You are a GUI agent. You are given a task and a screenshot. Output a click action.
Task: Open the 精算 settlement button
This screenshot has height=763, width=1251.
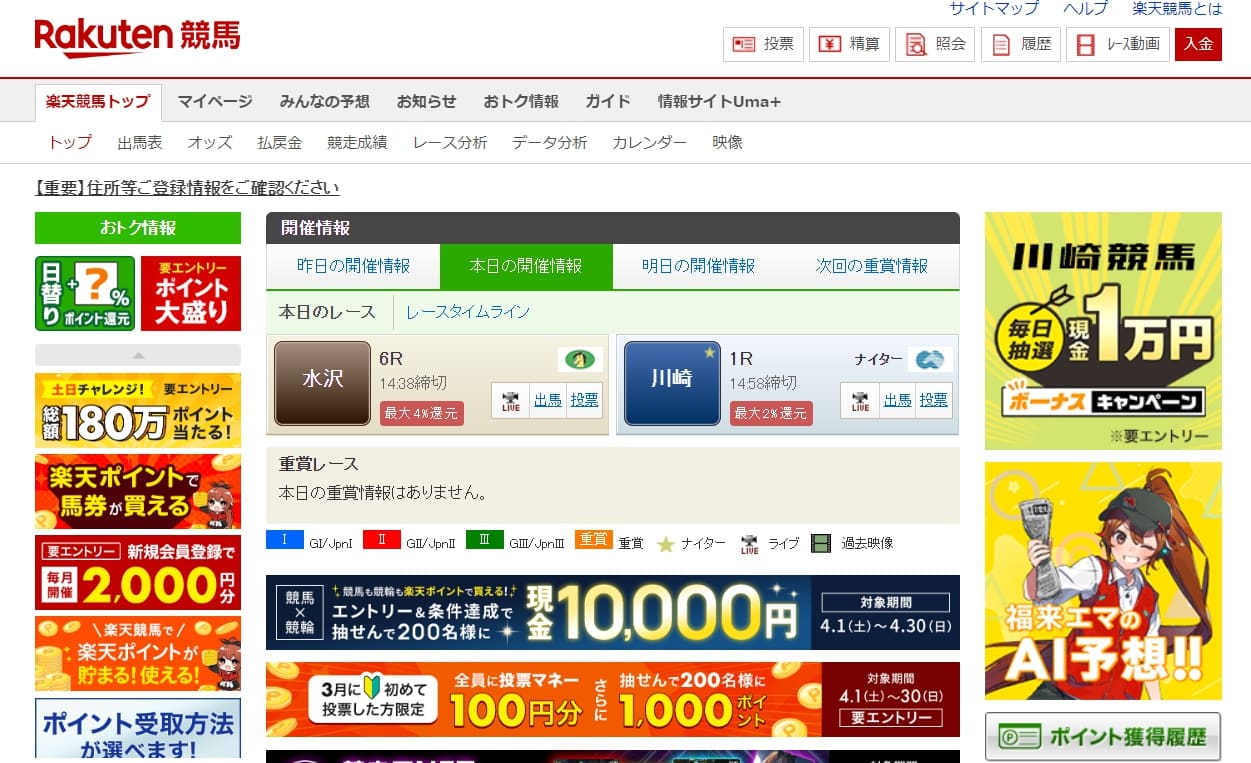tap(849, 44)
